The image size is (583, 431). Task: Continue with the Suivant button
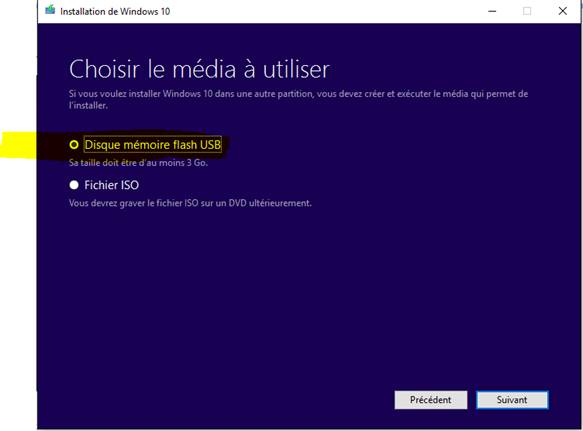click(512, 400)
